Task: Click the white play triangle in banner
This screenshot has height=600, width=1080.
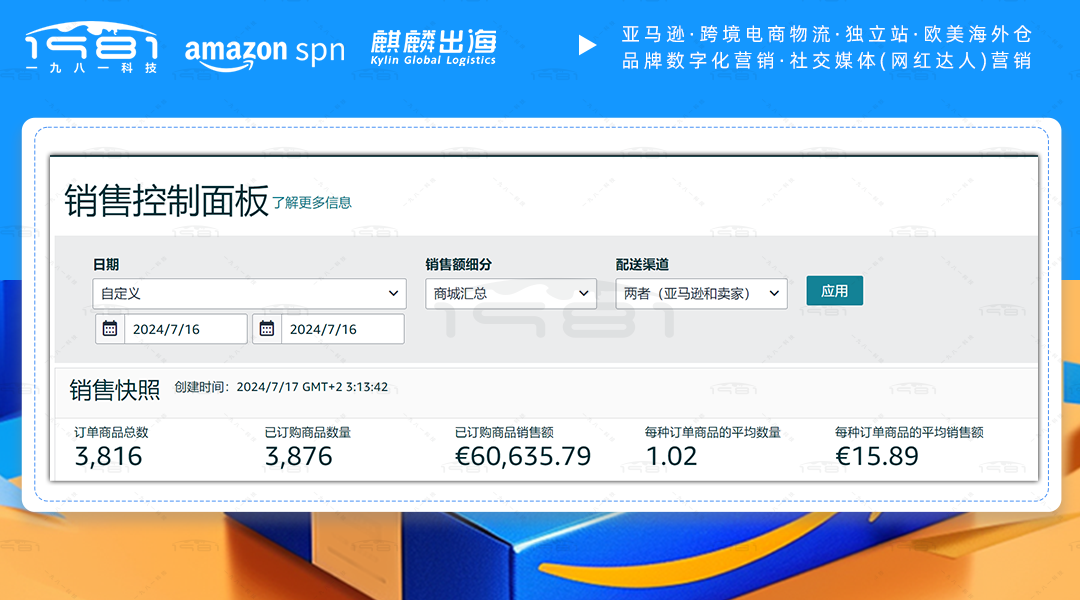Action: tap(587, 45)
